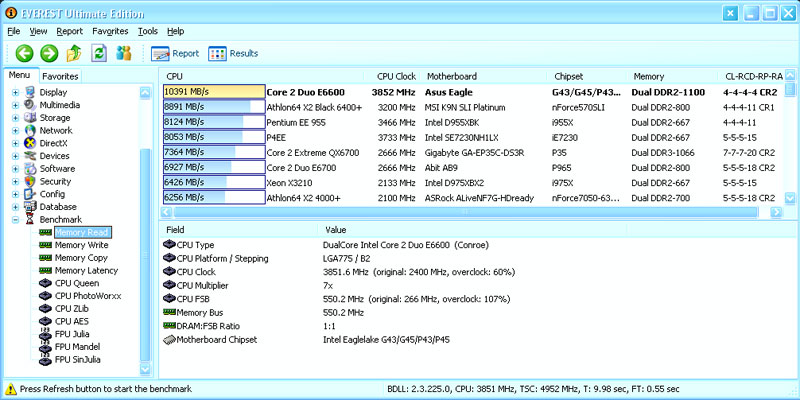Open the Report menu
800x400 pixels.
coord(69,31)
